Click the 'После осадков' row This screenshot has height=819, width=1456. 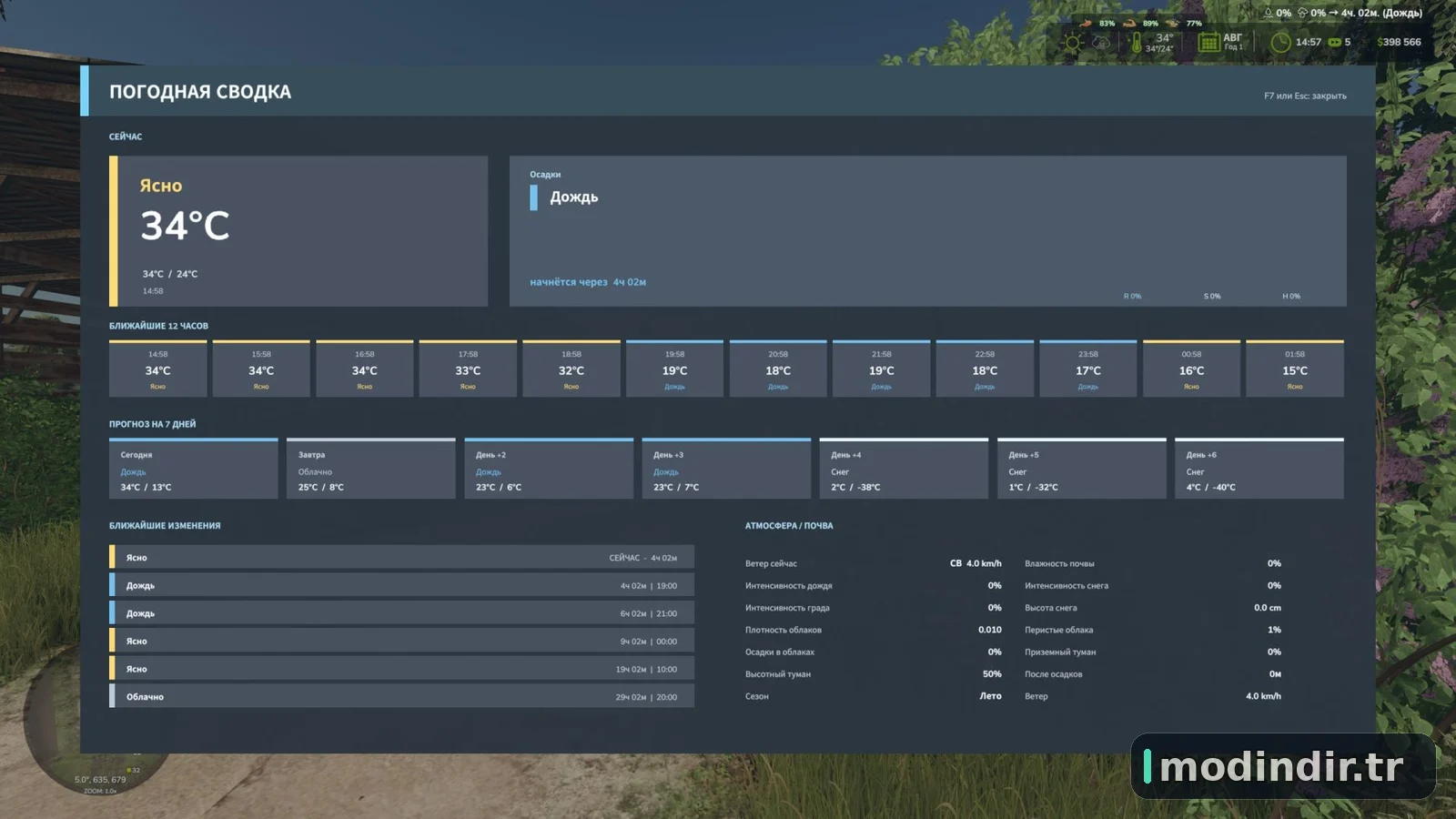pos(1153,673)
